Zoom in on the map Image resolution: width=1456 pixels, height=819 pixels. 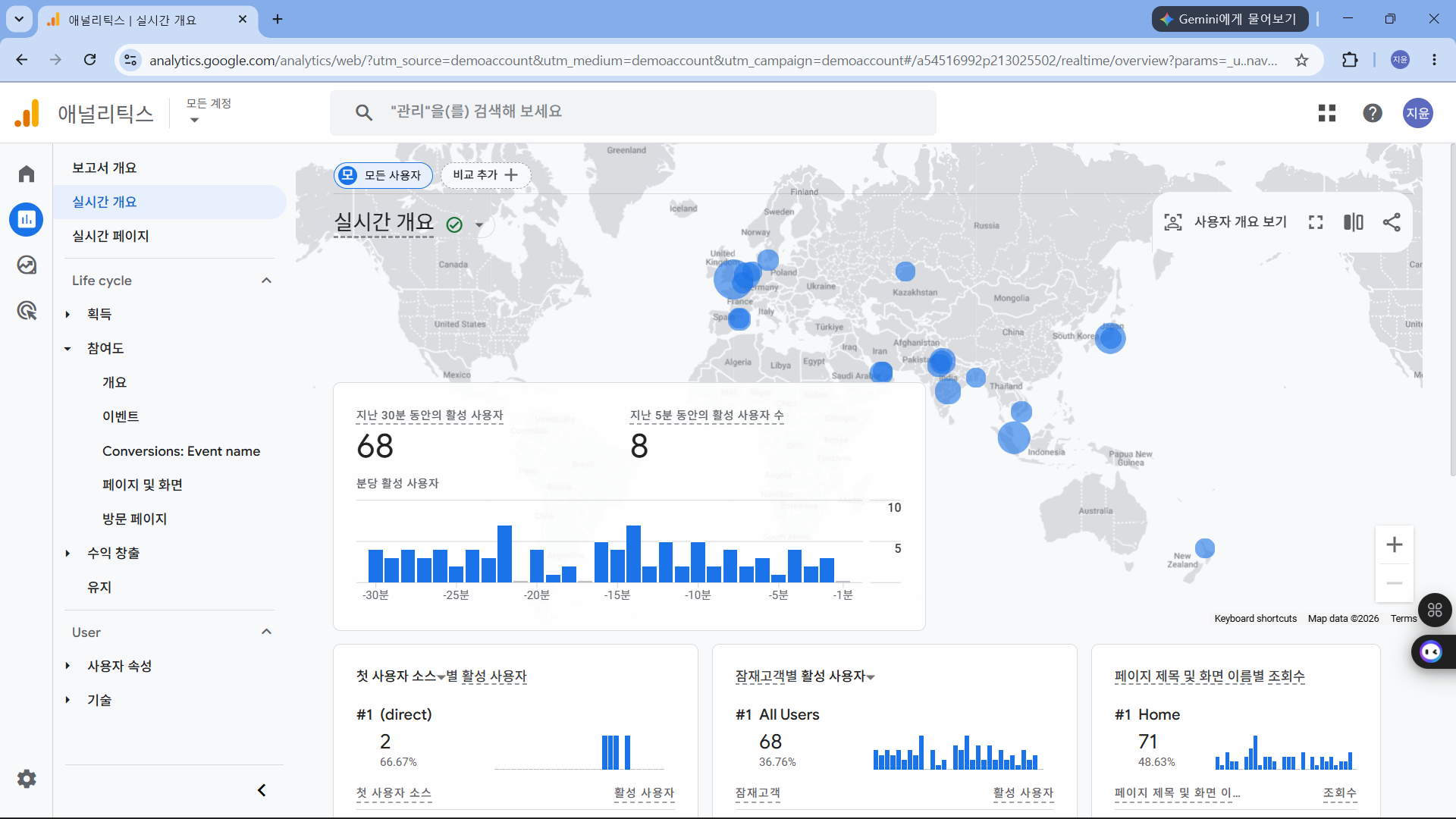click(1395, 544)
